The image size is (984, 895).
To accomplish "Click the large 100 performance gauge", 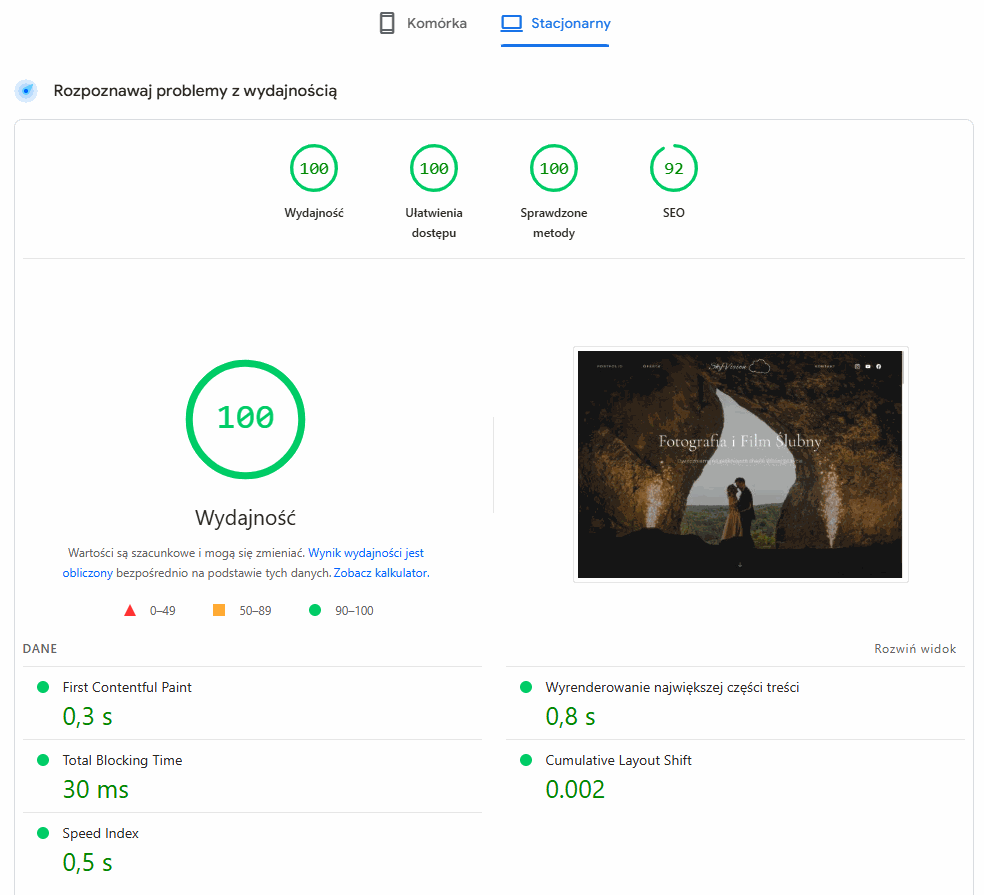I will [x=245, y=419].
